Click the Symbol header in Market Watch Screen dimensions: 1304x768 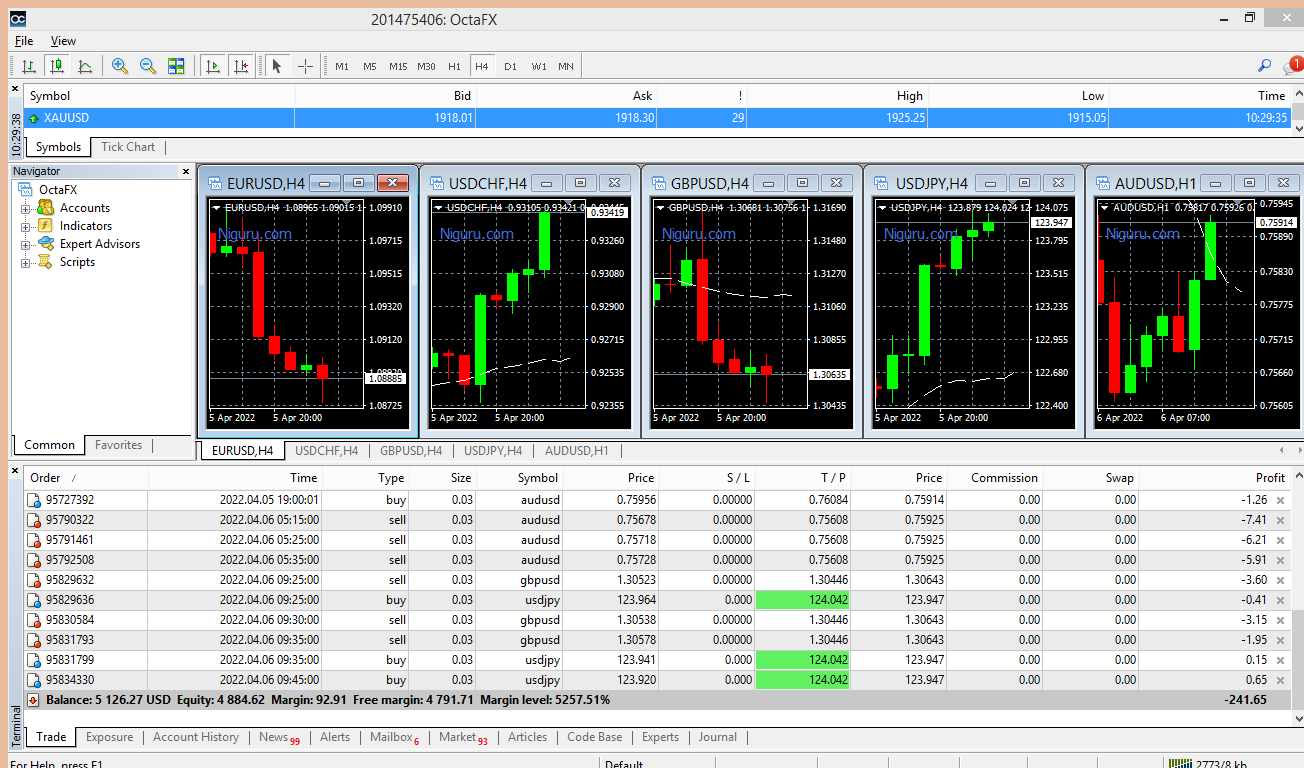point(159,96)
